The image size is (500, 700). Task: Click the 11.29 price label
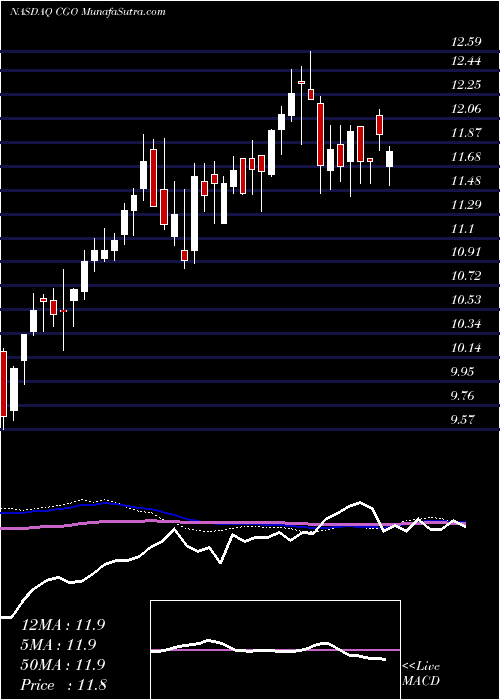[466, 205]
